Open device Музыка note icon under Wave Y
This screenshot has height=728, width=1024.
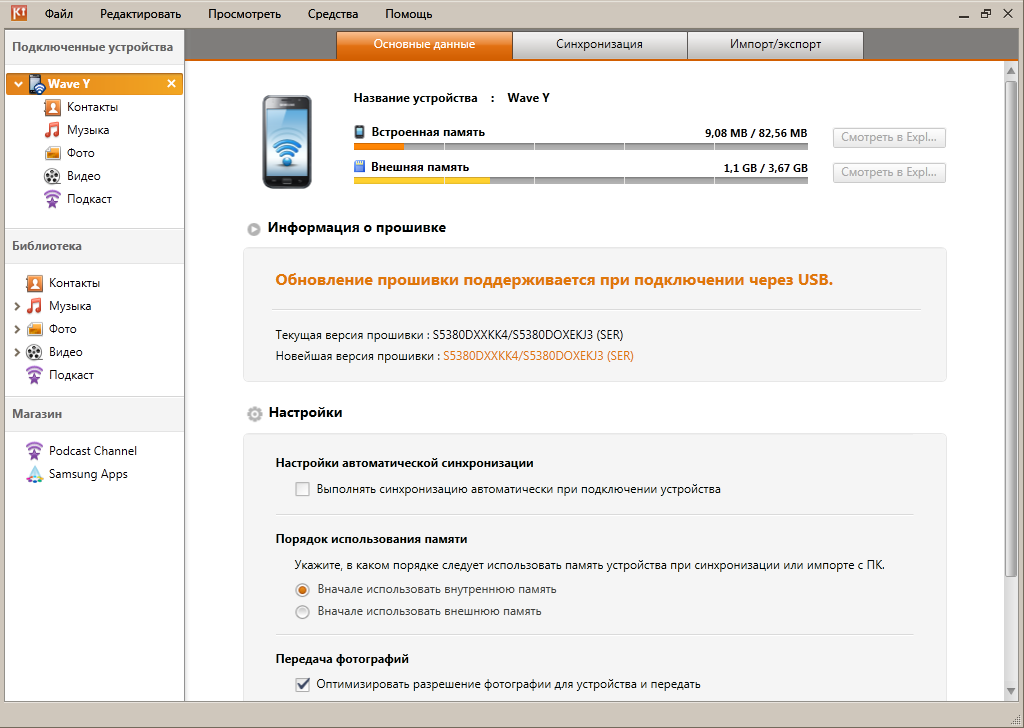coord(52,130)
